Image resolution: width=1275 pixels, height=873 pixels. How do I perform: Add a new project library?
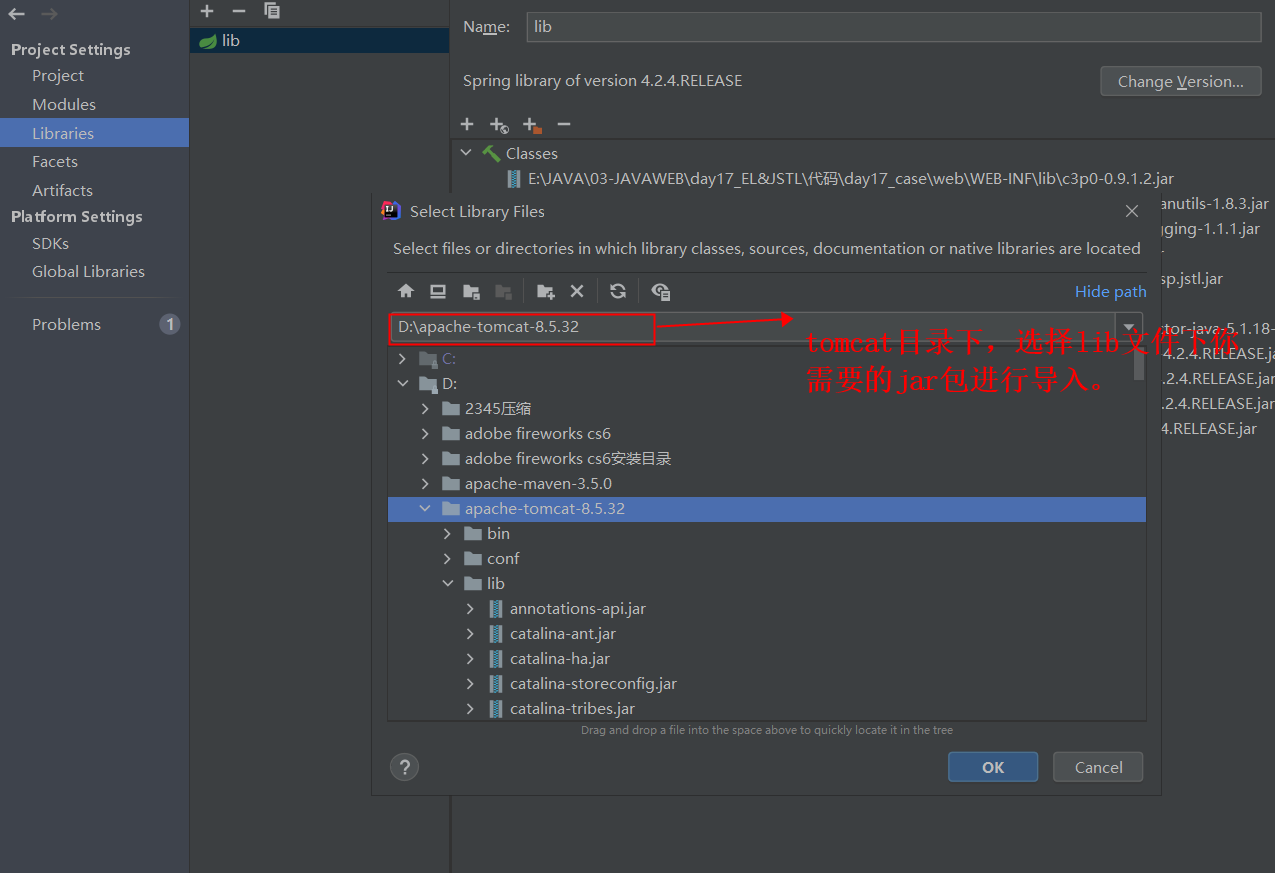click(207, 11)
